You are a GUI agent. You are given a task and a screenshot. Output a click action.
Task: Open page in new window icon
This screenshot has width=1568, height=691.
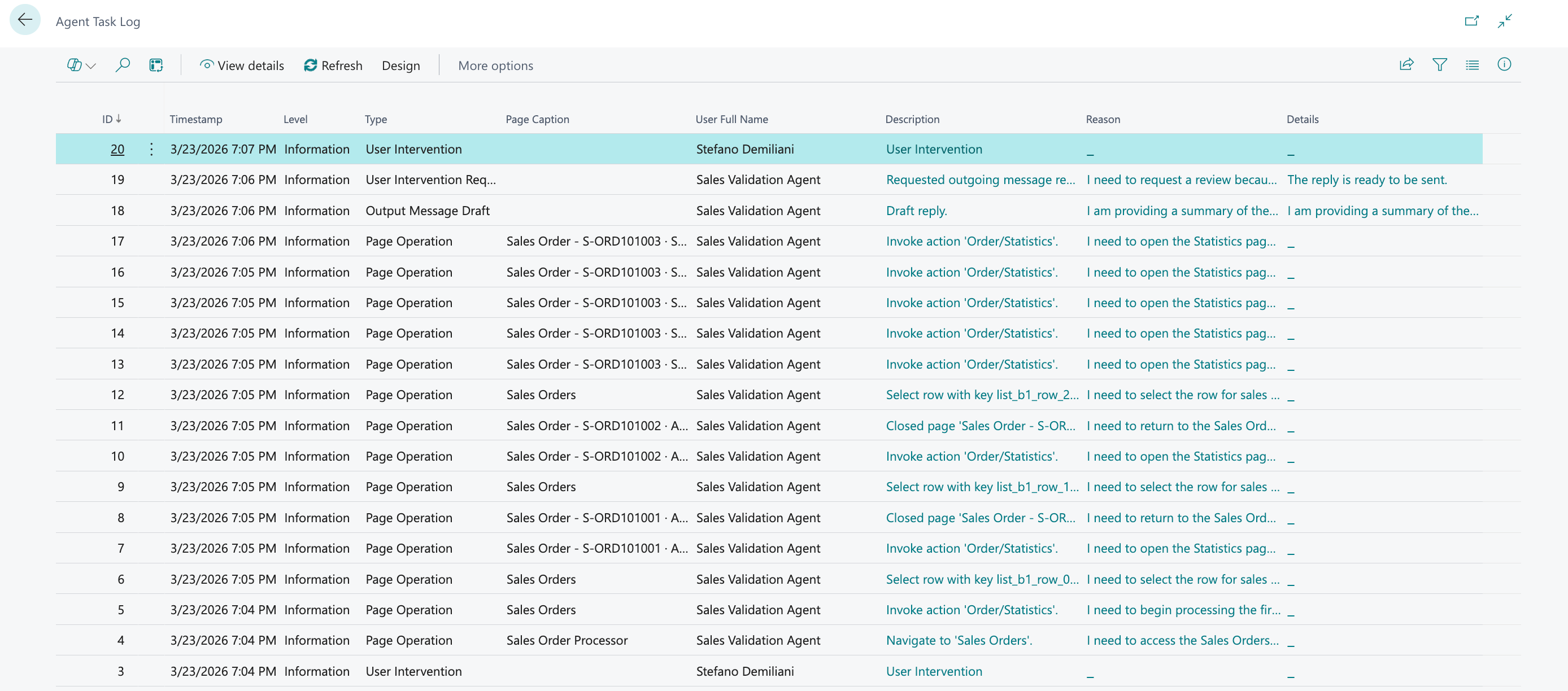(1471, 21)
